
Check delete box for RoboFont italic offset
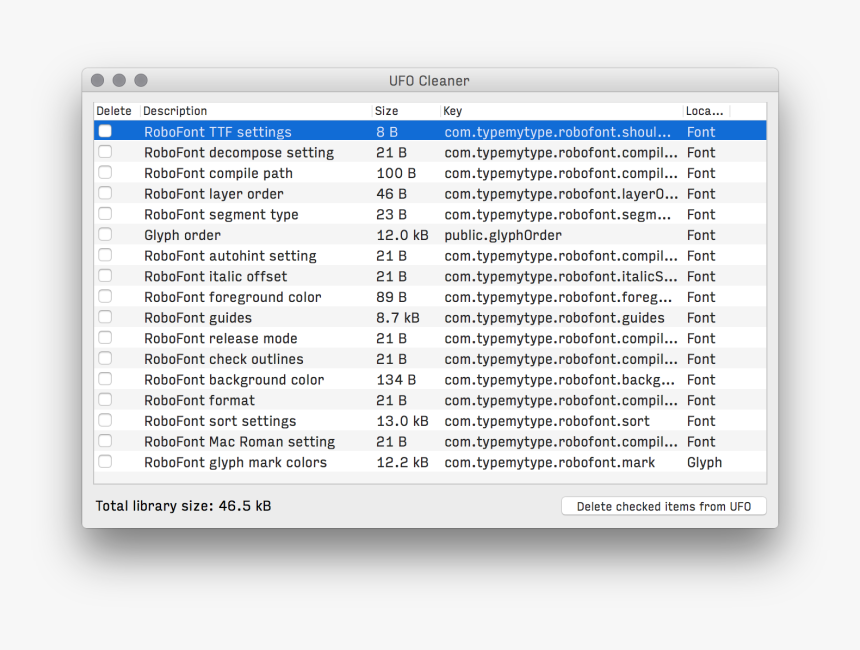click(105, 276)
